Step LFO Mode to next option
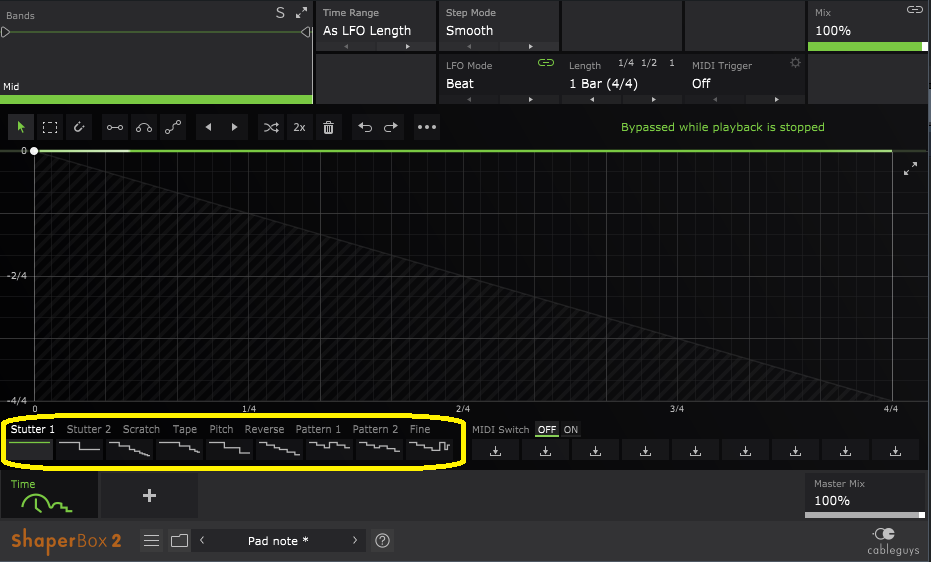 point(530,100)
